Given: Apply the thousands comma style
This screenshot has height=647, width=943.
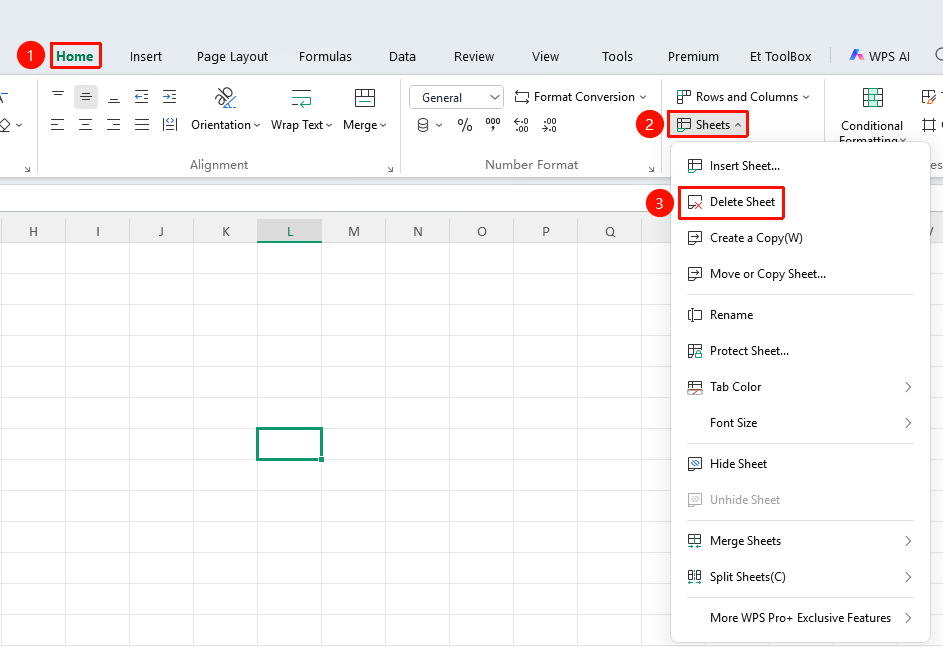Looking at the screenshot, I should click(x=493, y=125).
